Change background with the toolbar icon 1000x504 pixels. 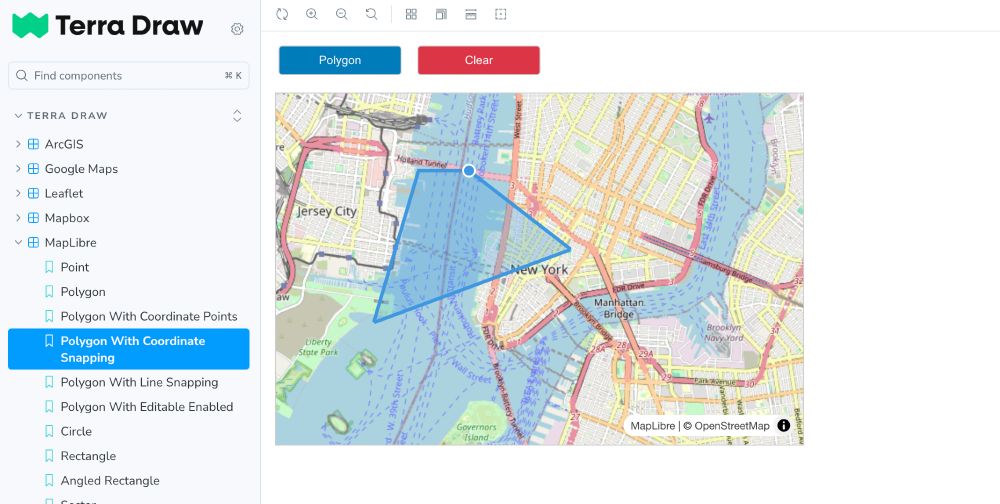click(x=441, y=14)
